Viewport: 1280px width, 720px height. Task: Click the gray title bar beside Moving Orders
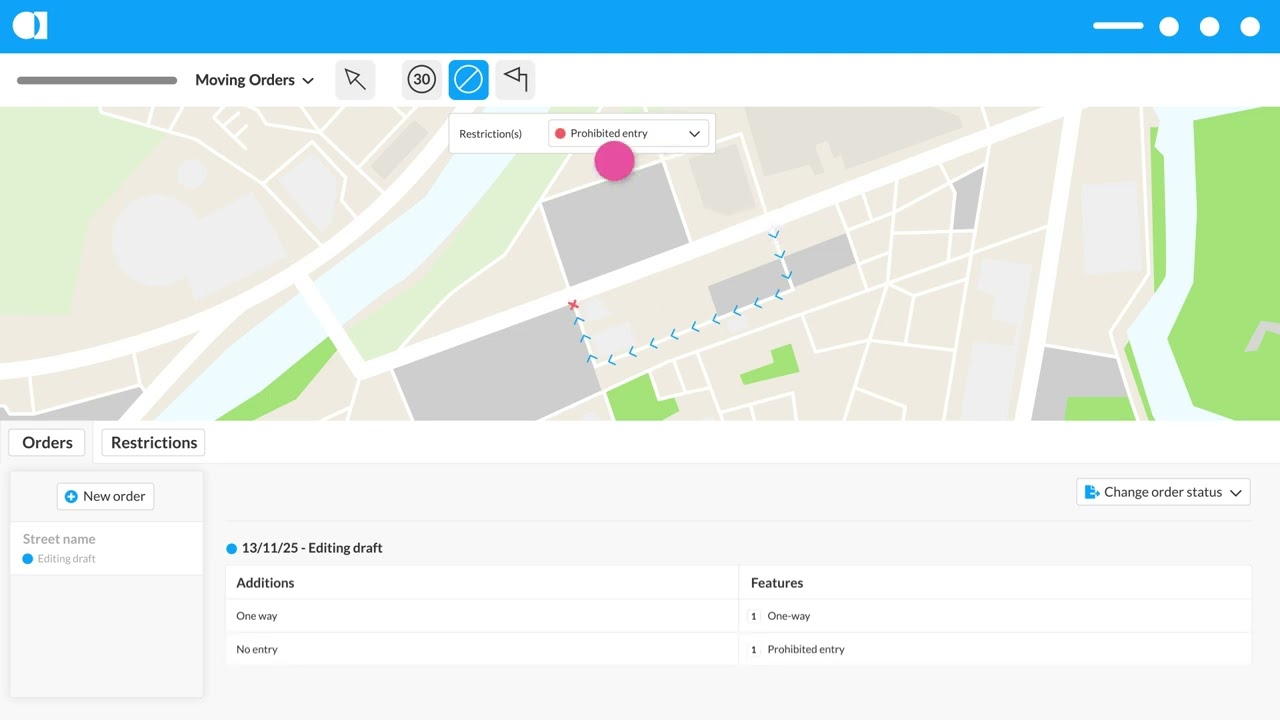(97, 81)
